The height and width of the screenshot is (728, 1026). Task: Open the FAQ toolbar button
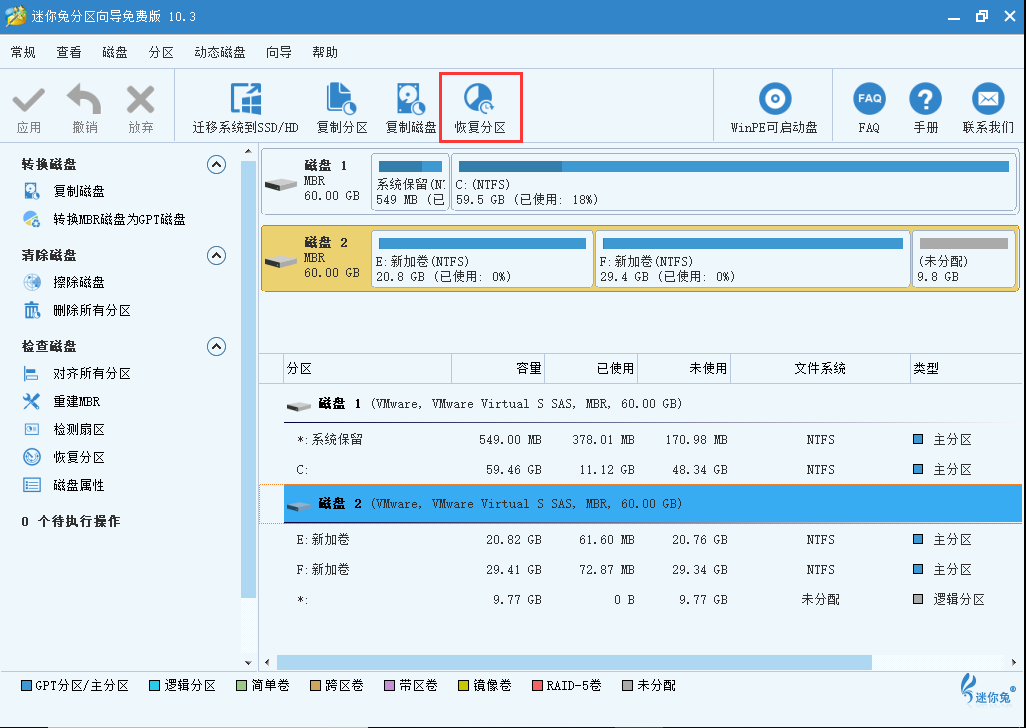pos(869,109)
